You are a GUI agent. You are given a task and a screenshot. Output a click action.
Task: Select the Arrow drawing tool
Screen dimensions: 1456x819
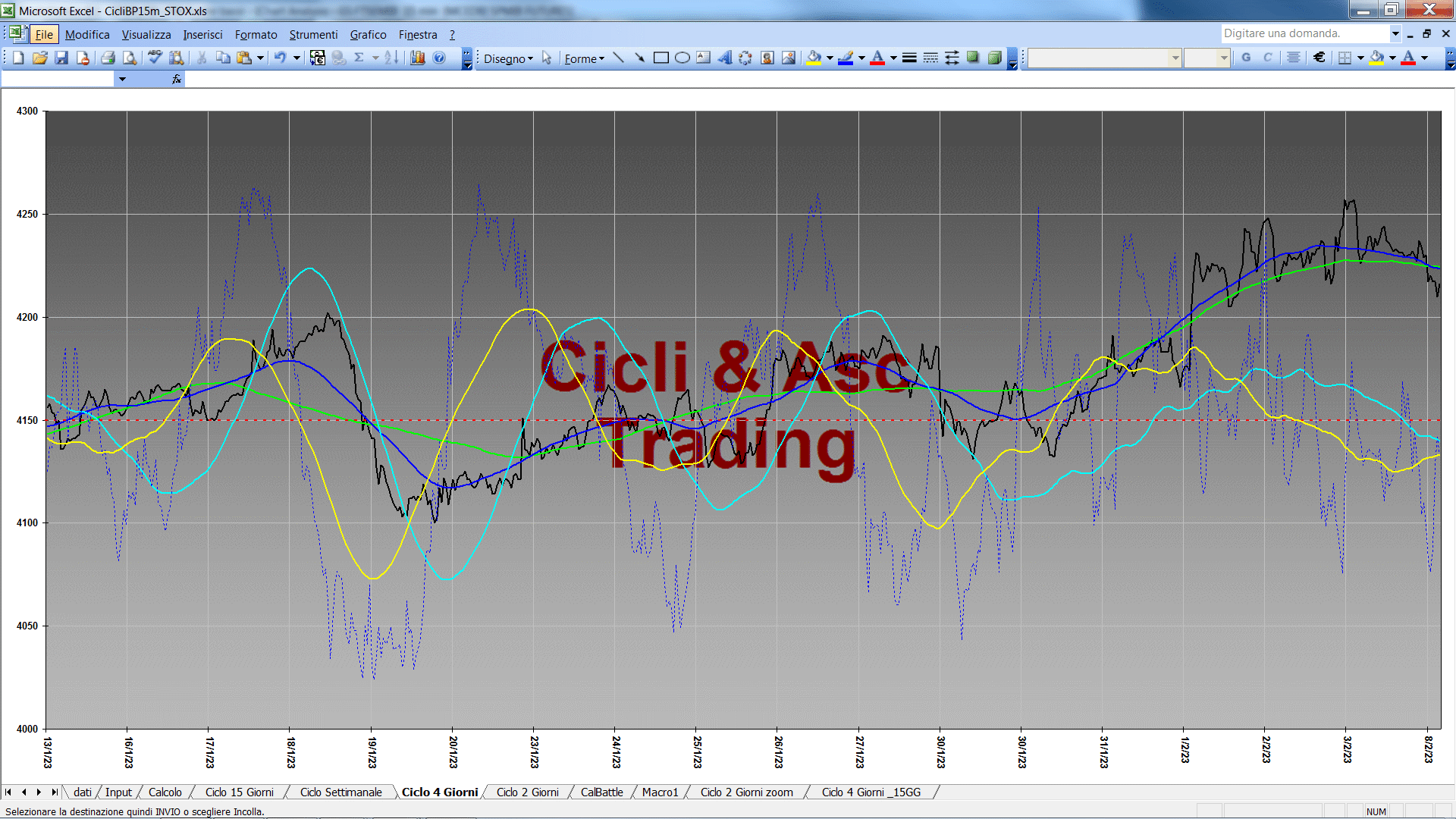(640, 58)
